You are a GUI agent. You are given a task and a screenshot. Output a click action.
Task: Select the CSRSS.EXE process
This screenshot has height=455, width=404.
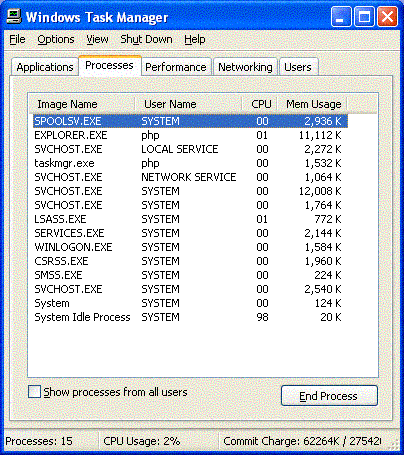[x=190, y=261]
